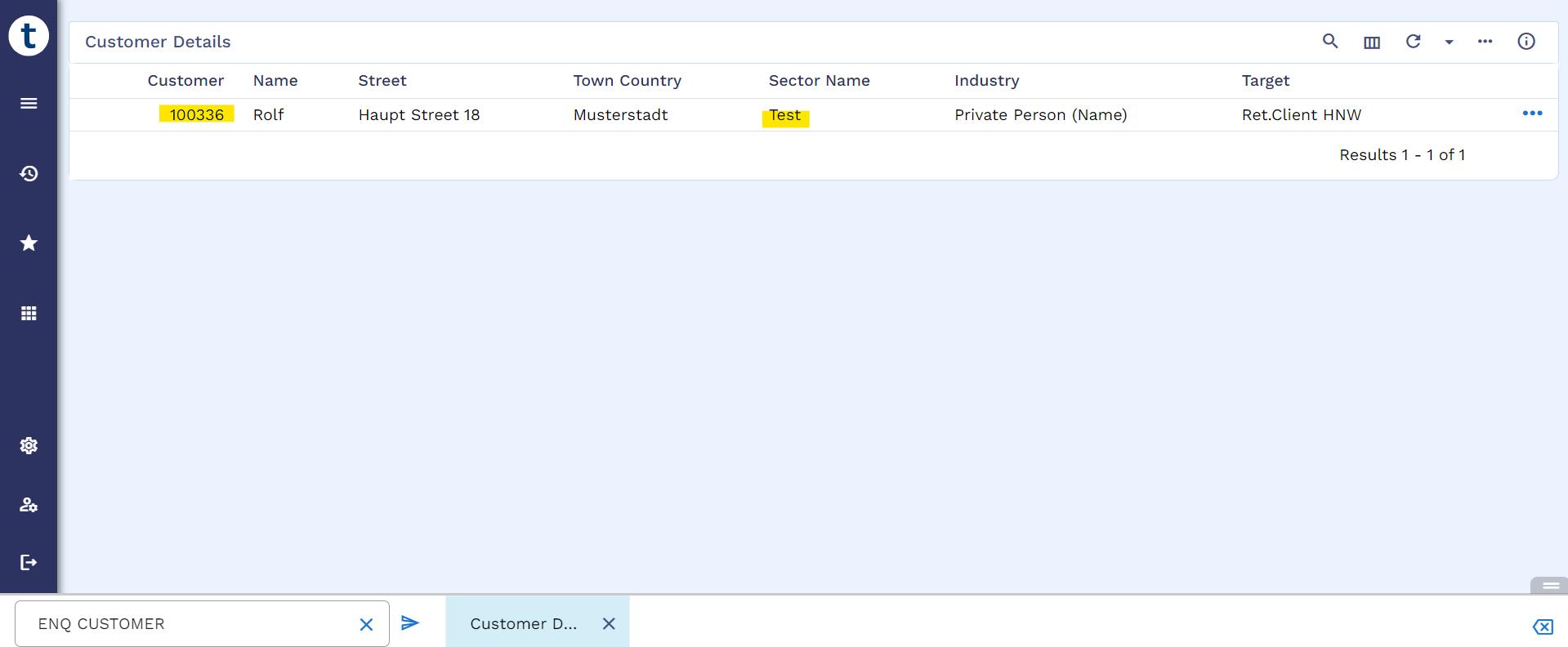Submit the command with send arrow
Screen dimensions: 1568x647
[x=410, y=623]
